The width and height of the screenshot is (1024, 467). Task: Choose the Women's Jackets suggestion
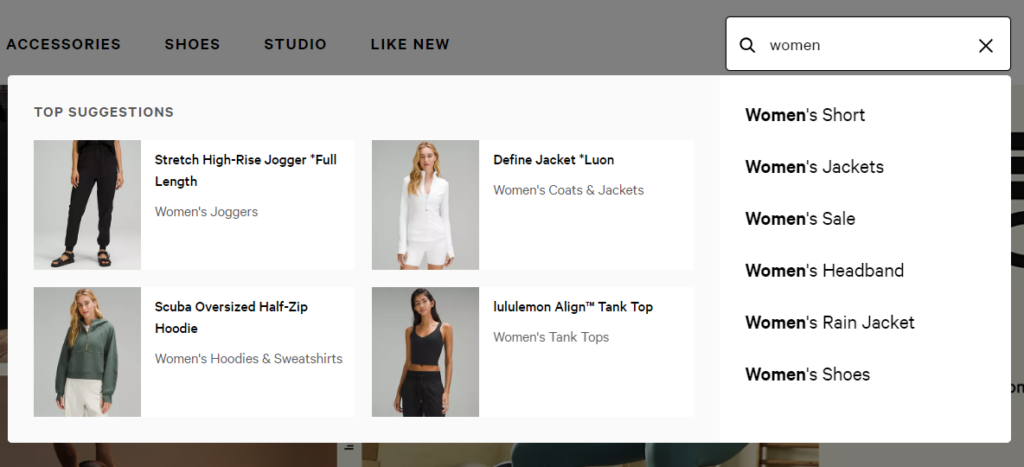click(x=814, y=167)
